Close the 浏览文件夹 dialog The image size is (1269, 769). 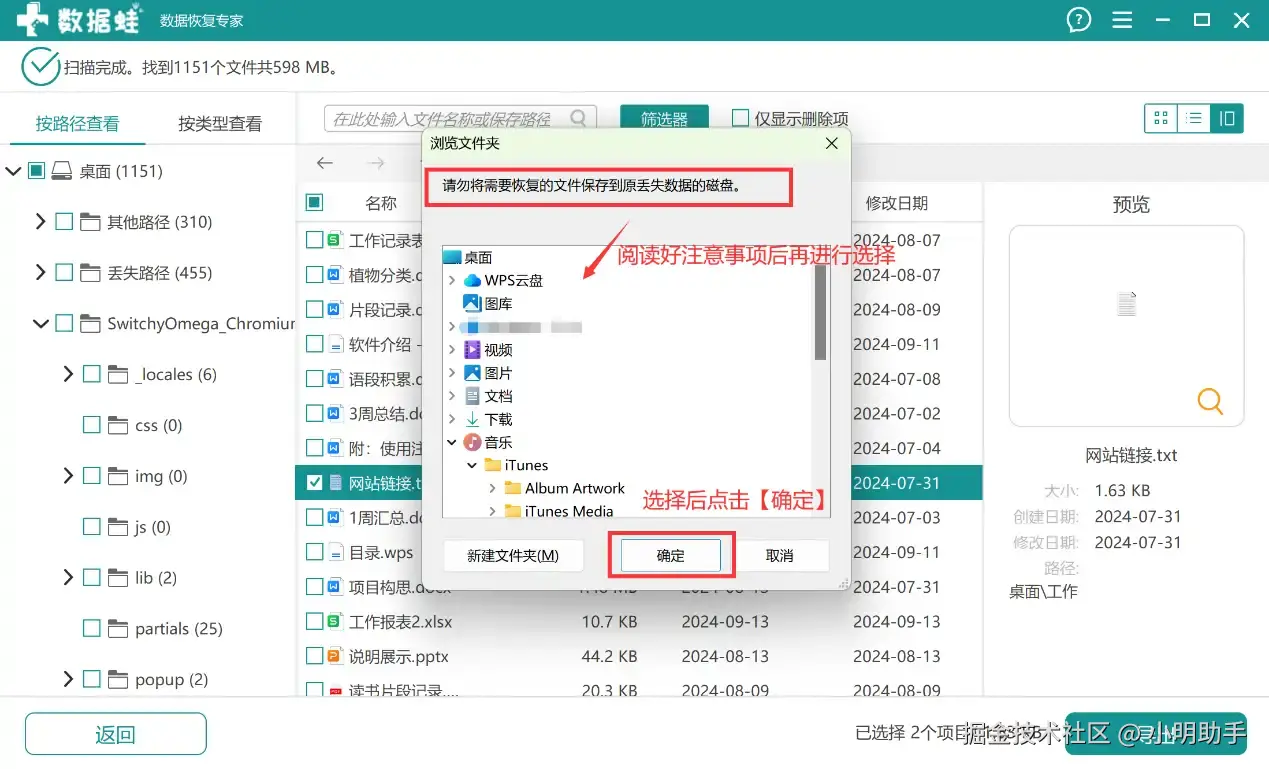831,143
